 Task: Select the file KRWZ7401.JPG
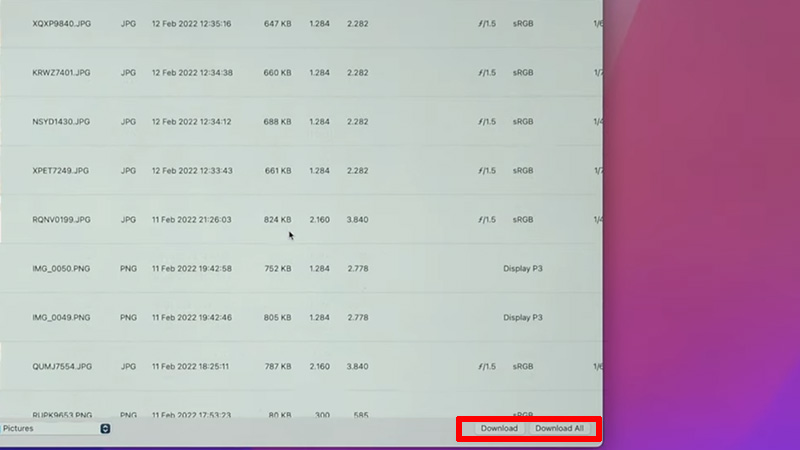(x=61, y=73)
